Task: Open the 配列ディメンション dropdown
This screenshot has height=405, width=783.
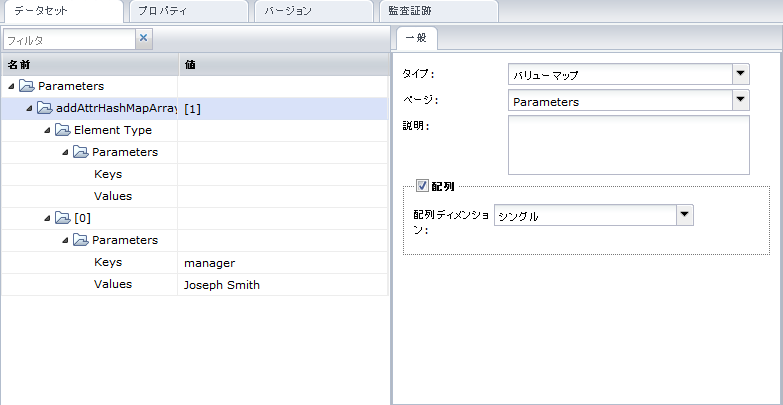Action: (684, 215)
